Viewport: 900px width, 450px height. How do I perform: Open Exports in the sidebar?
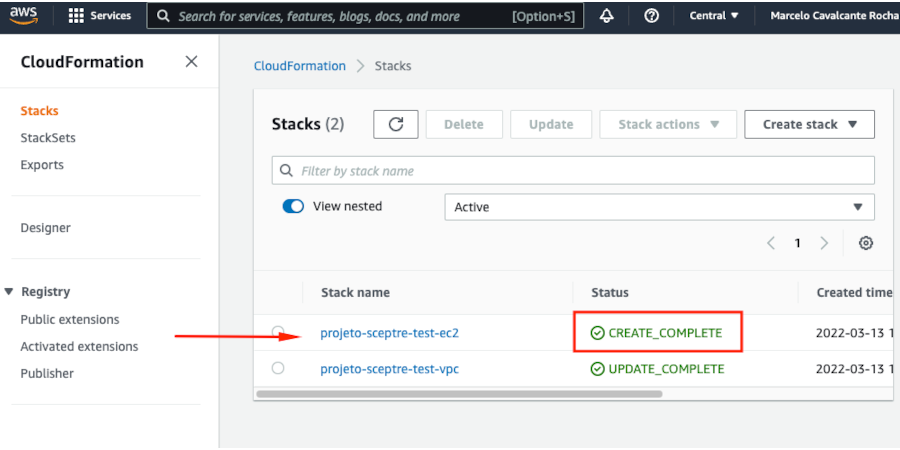pyautogui.click(x=42, y=165)
